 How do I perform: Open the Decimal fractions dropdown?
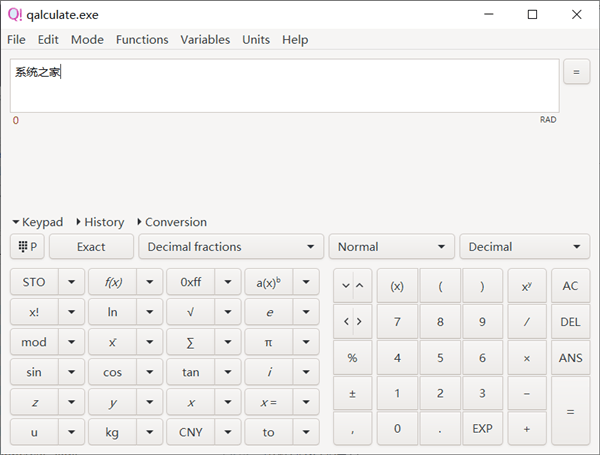[x=232, y=247]
